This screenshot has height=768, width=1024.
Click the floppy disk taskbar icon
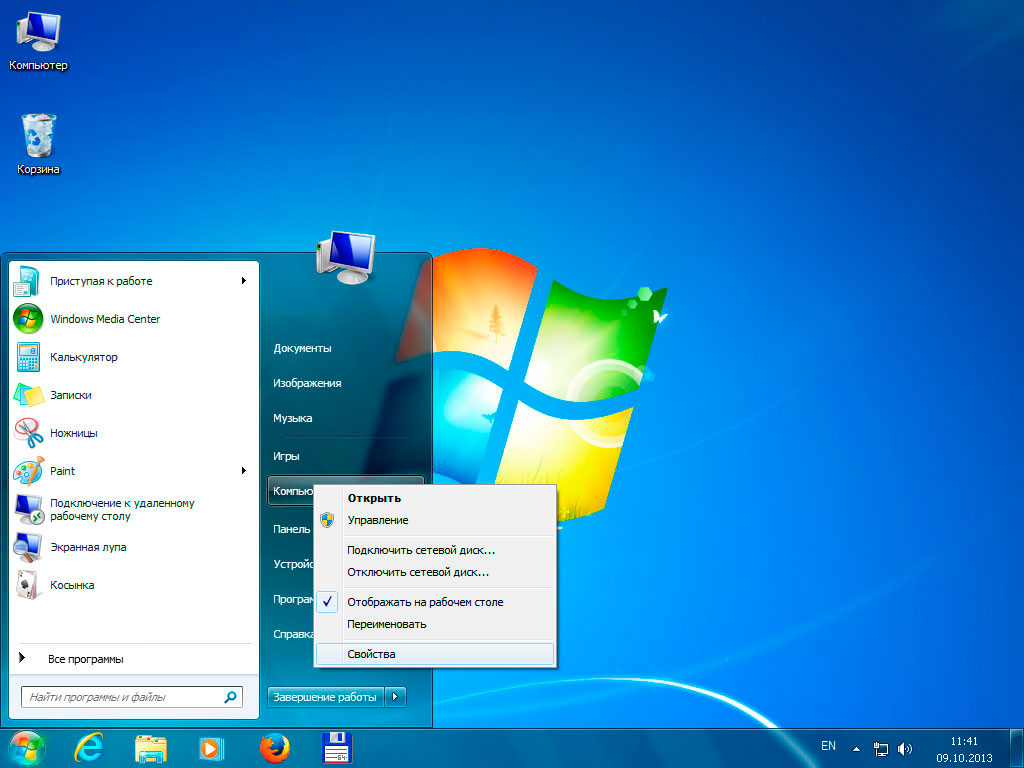[337, 748]
